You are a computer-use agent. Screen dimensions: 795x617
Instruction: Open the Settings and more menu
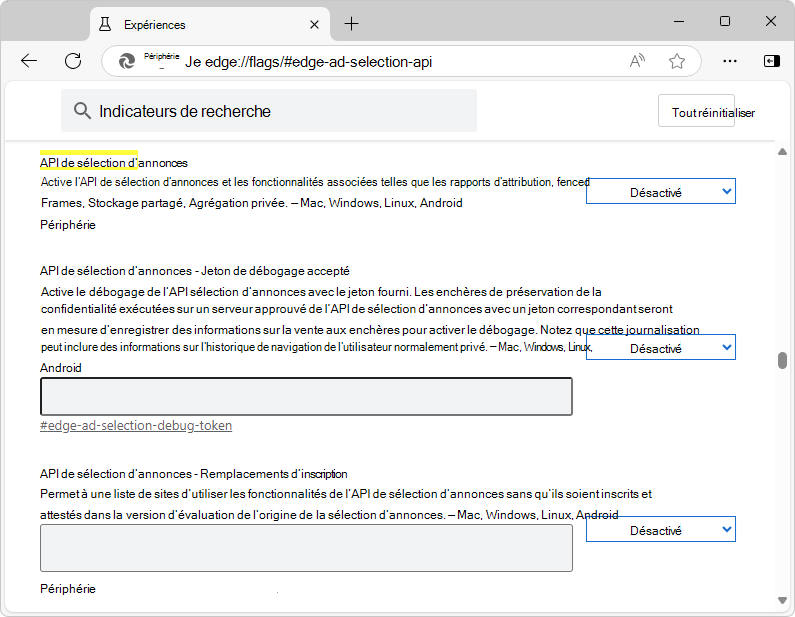730,61
